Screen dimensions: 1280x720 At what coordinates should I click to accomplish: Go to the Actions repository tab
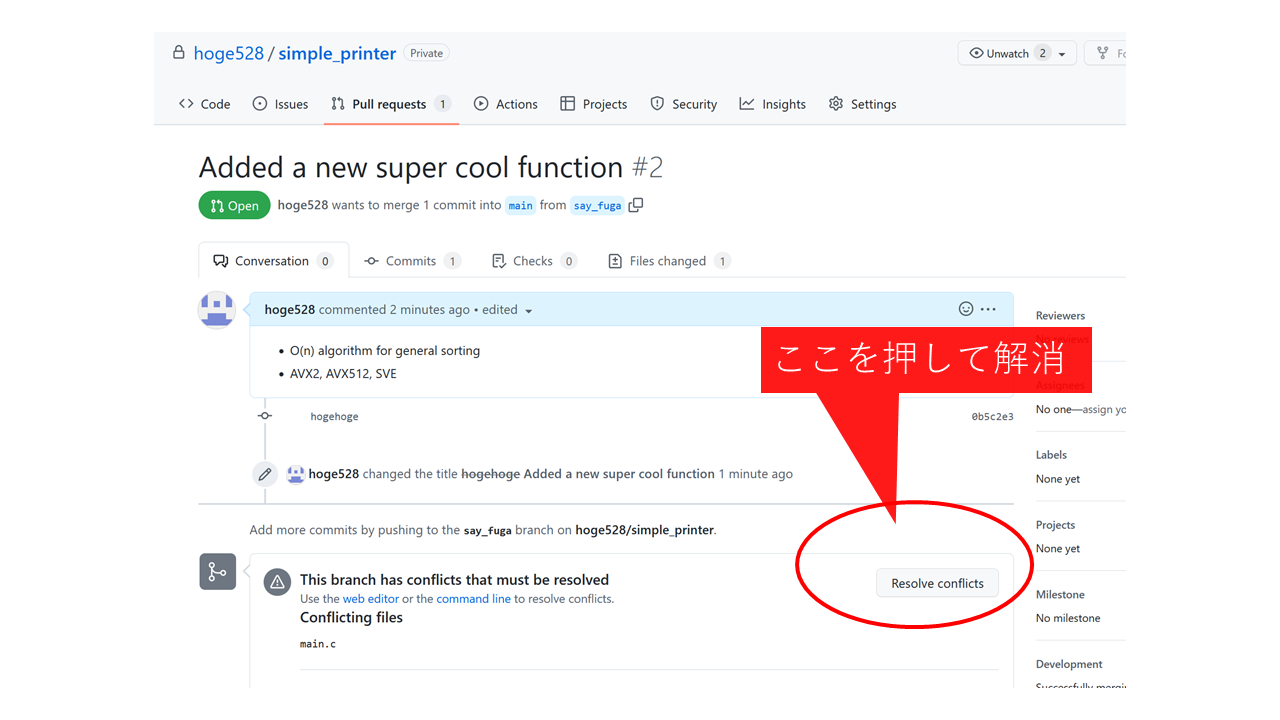click(x=506, y=104)
